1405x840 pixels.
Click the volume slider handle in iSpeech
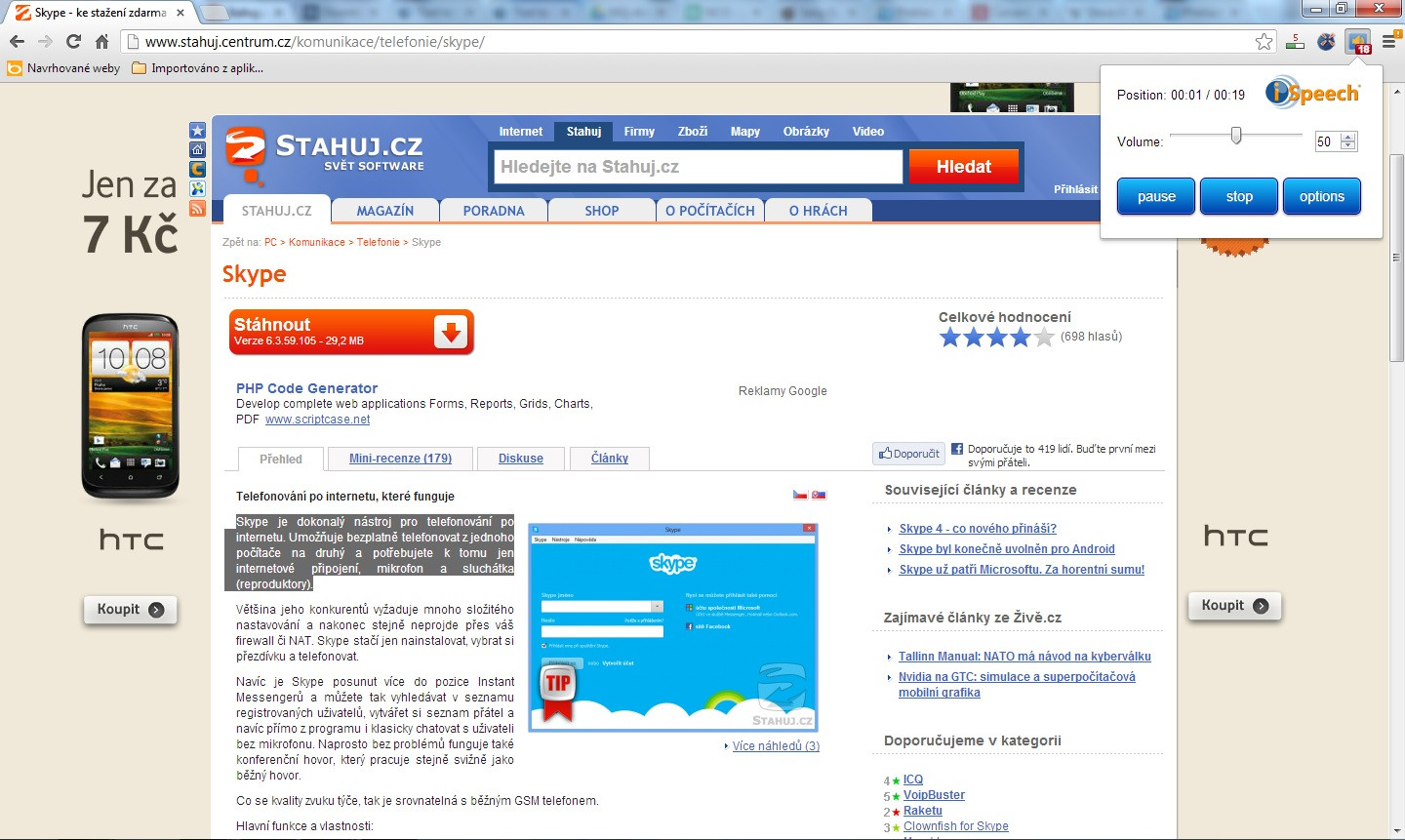[1236, 136]
